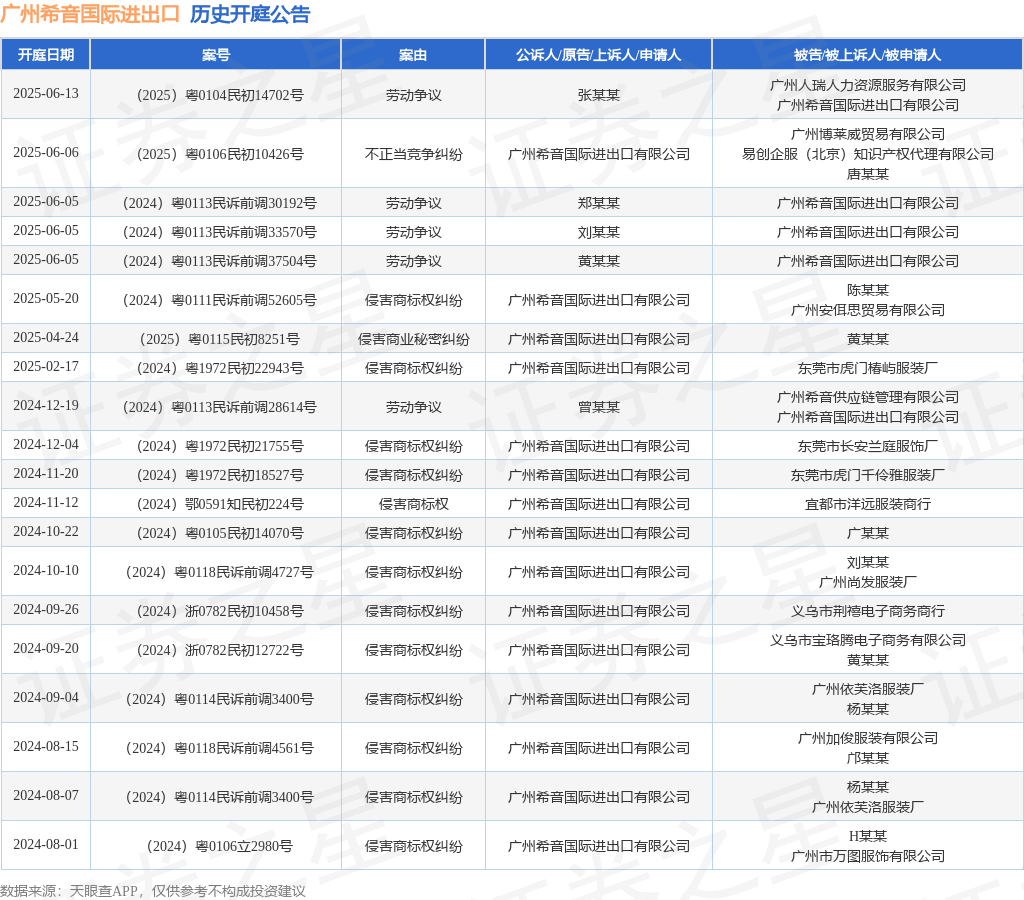The height and width of the screenshot is (900, 1024).
Task: Click plaintiff 黄某某 in the 37504号 row
Action: tap(599, 261)
